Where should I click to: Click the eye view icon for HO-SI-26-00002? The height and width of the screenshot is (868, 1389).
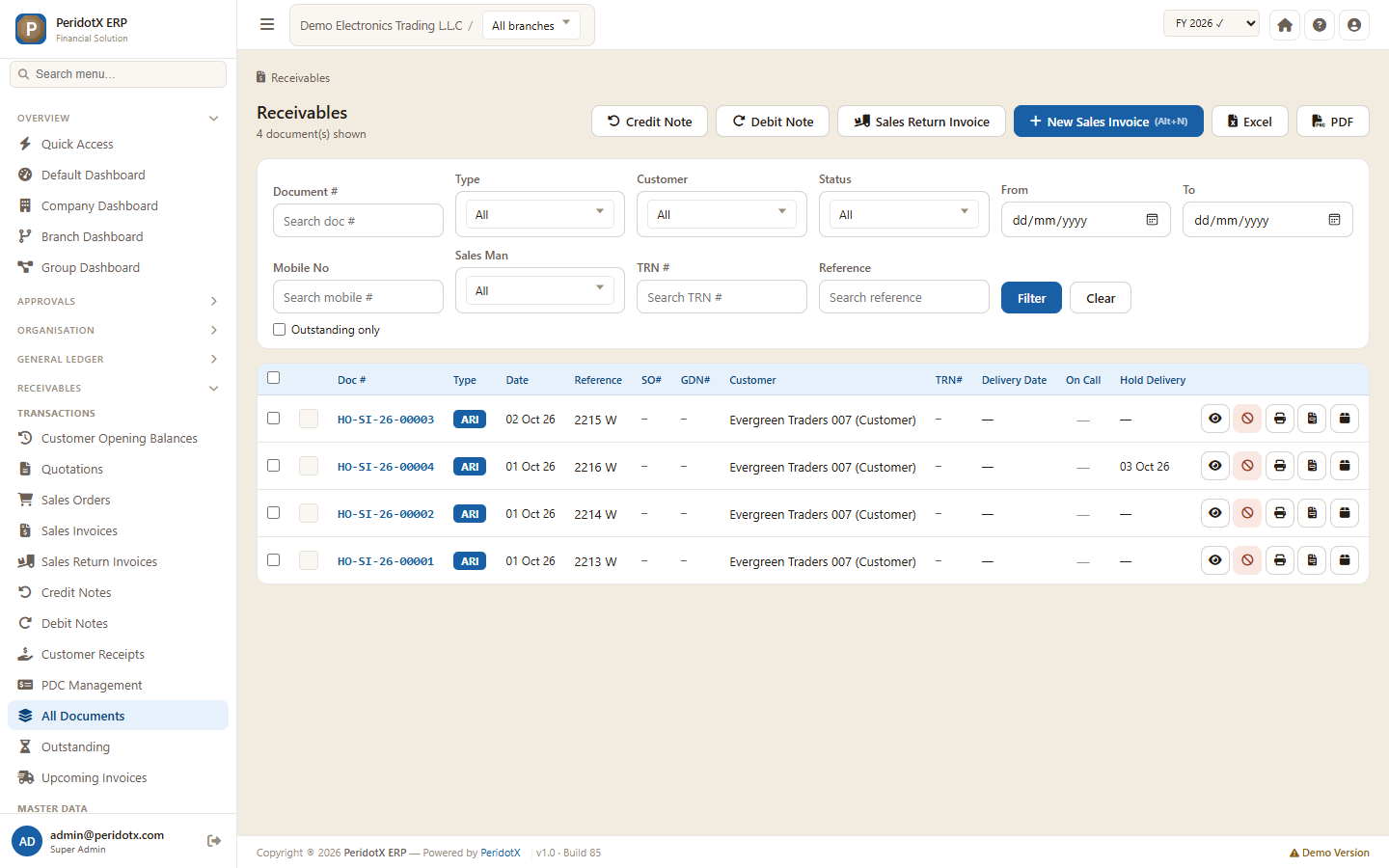point(1215,513)
